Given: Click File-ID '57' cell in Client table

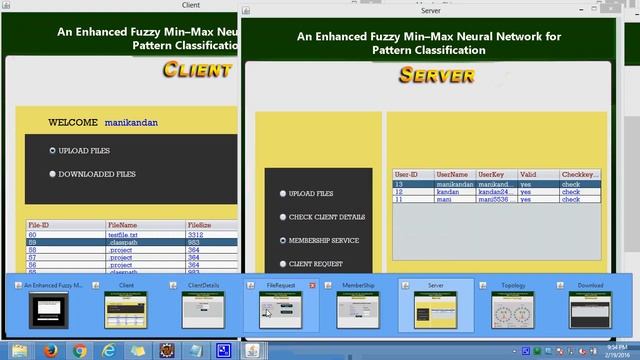Looking at the screenshot, I should tap(66, 258).
